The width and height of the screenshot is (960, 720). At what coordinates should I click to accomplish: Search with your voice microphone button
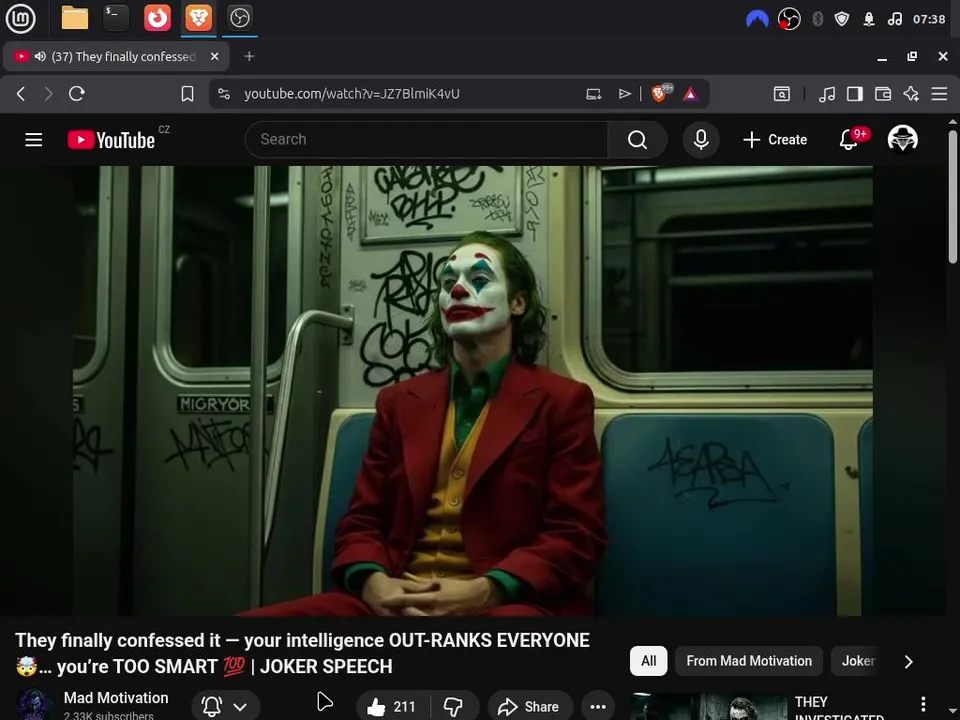coord(701,140)
